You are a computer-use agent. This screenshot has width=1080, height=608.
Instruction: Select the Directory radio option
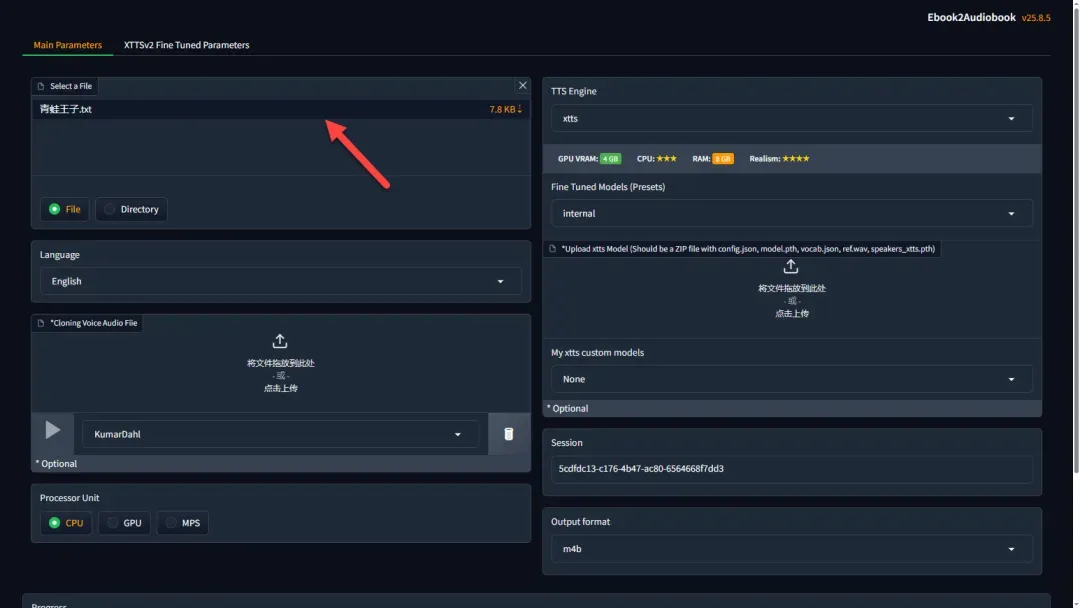pyautogui.click(x=132, y=209)
